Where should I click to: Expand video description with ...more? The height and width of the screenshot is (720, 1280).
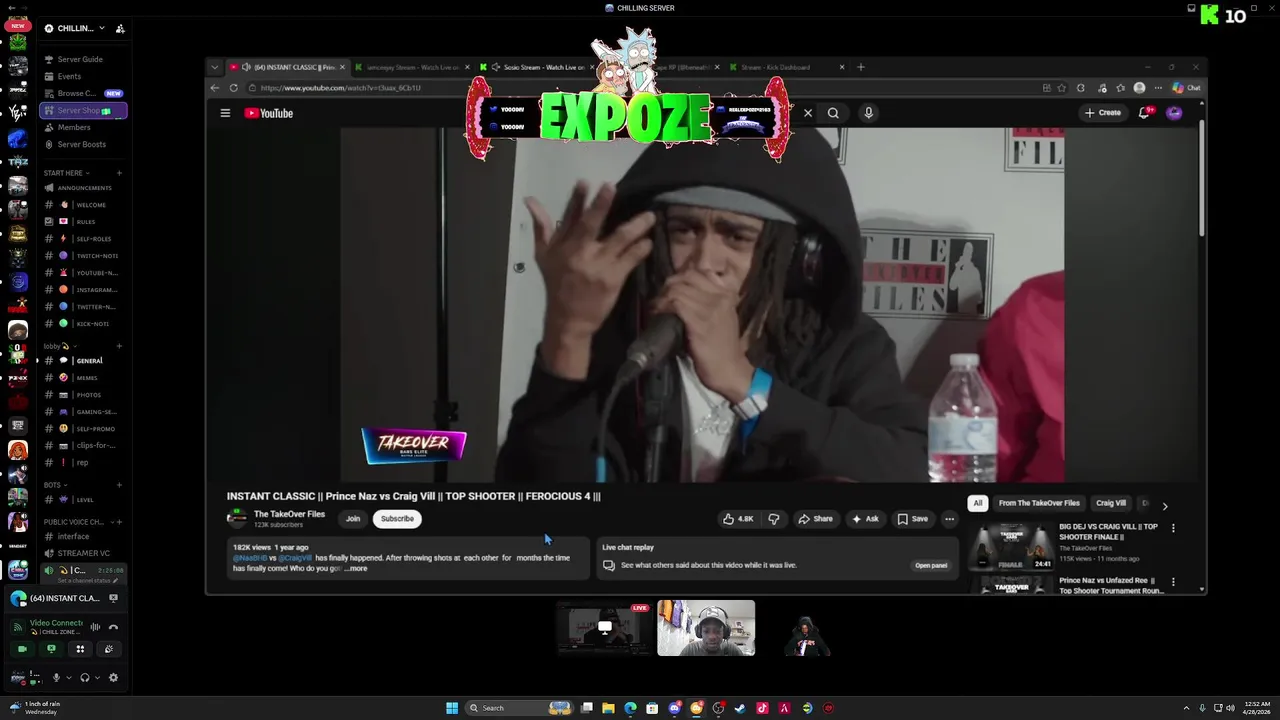point(356,568)
